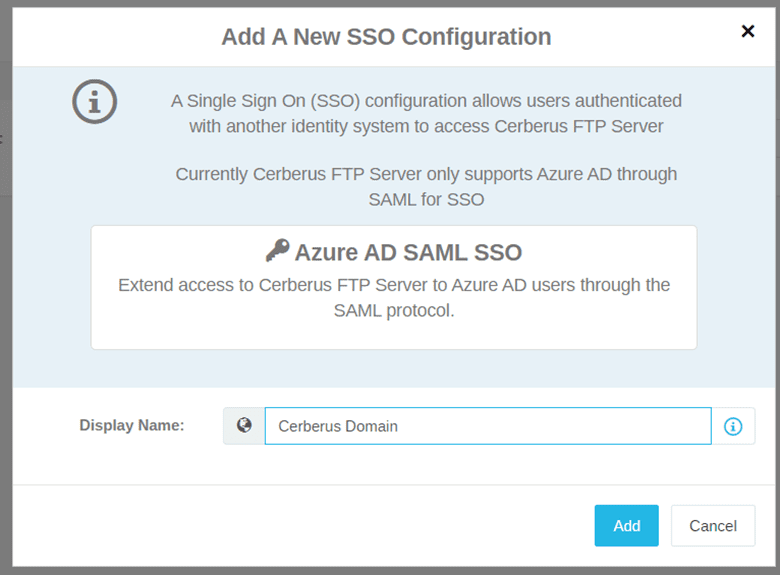Click the Single Sign On description paragraph

point(426,113)
